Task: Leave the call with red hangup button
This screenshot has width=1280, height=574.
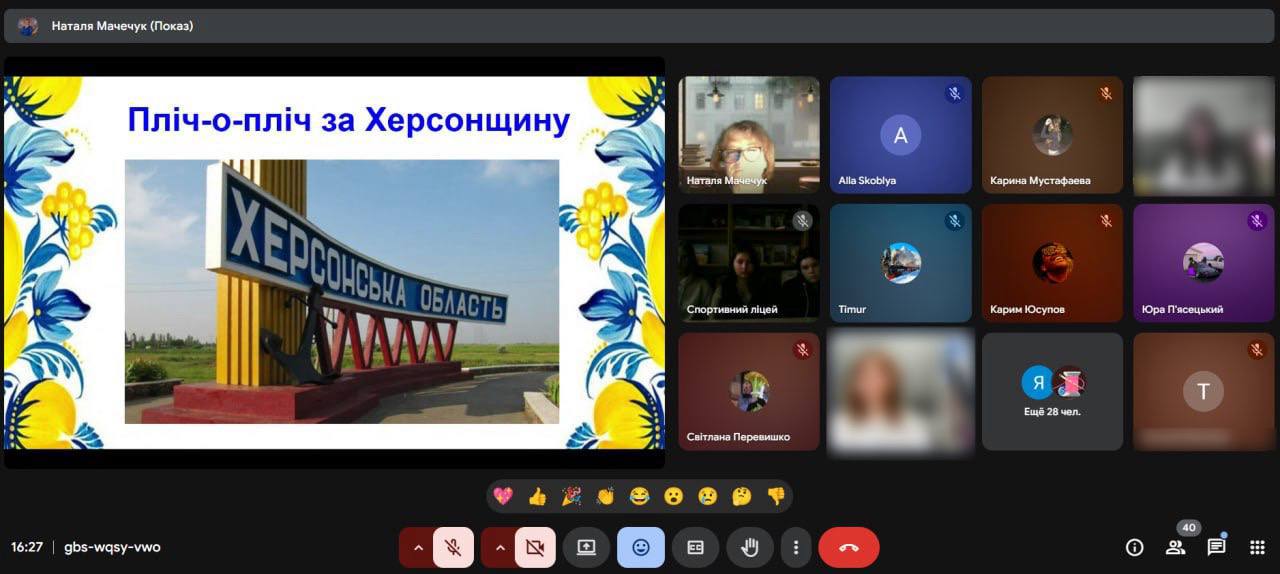Action: tap(849, 547)
